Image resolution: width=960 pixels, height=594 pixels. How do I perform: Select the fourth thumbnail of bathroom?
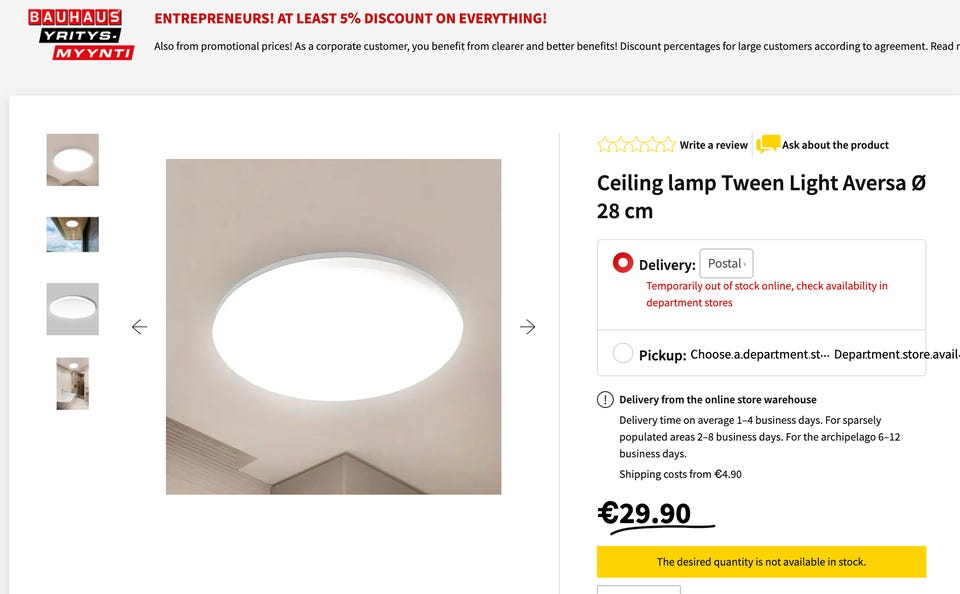click(73, 383)
